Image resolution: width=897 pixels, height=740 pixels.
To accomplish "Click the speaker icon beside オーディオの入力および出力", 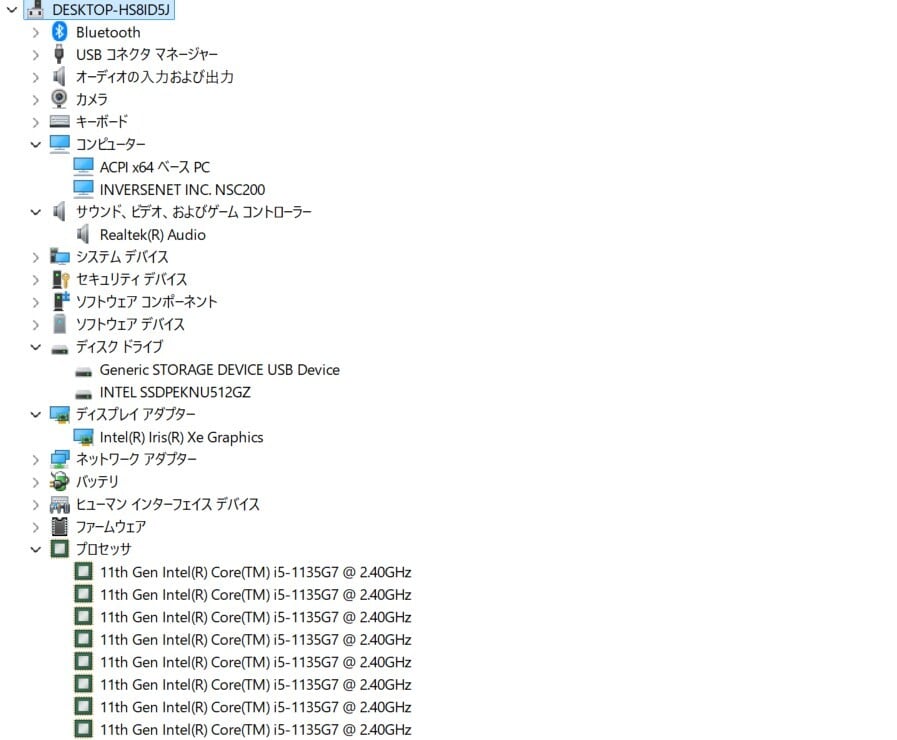I will pos(59,76).
